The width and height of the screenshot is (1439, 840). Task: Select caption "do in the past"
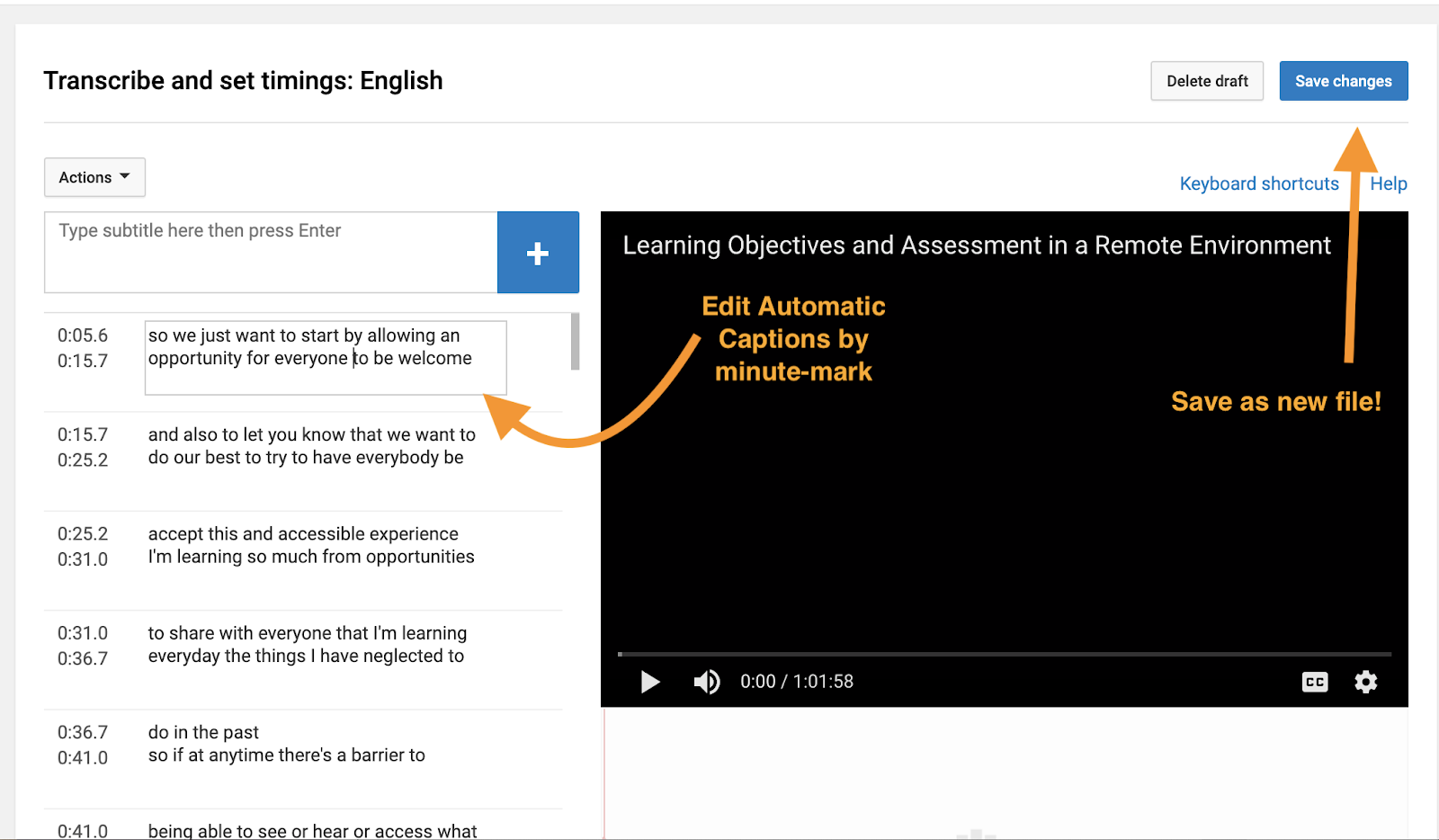click(286, 744)
